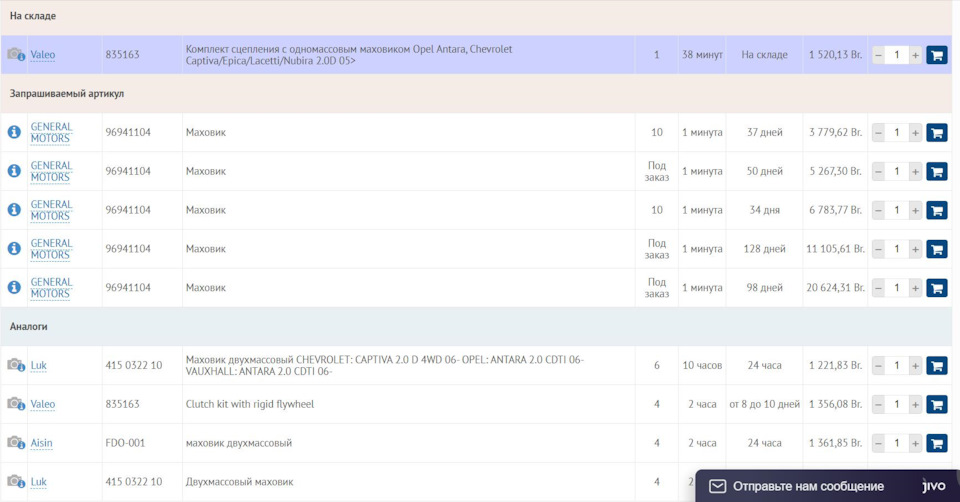960x502 pixels.
Task: Click quantity field in 3 779,62 Br row
Action: point(897,133)
